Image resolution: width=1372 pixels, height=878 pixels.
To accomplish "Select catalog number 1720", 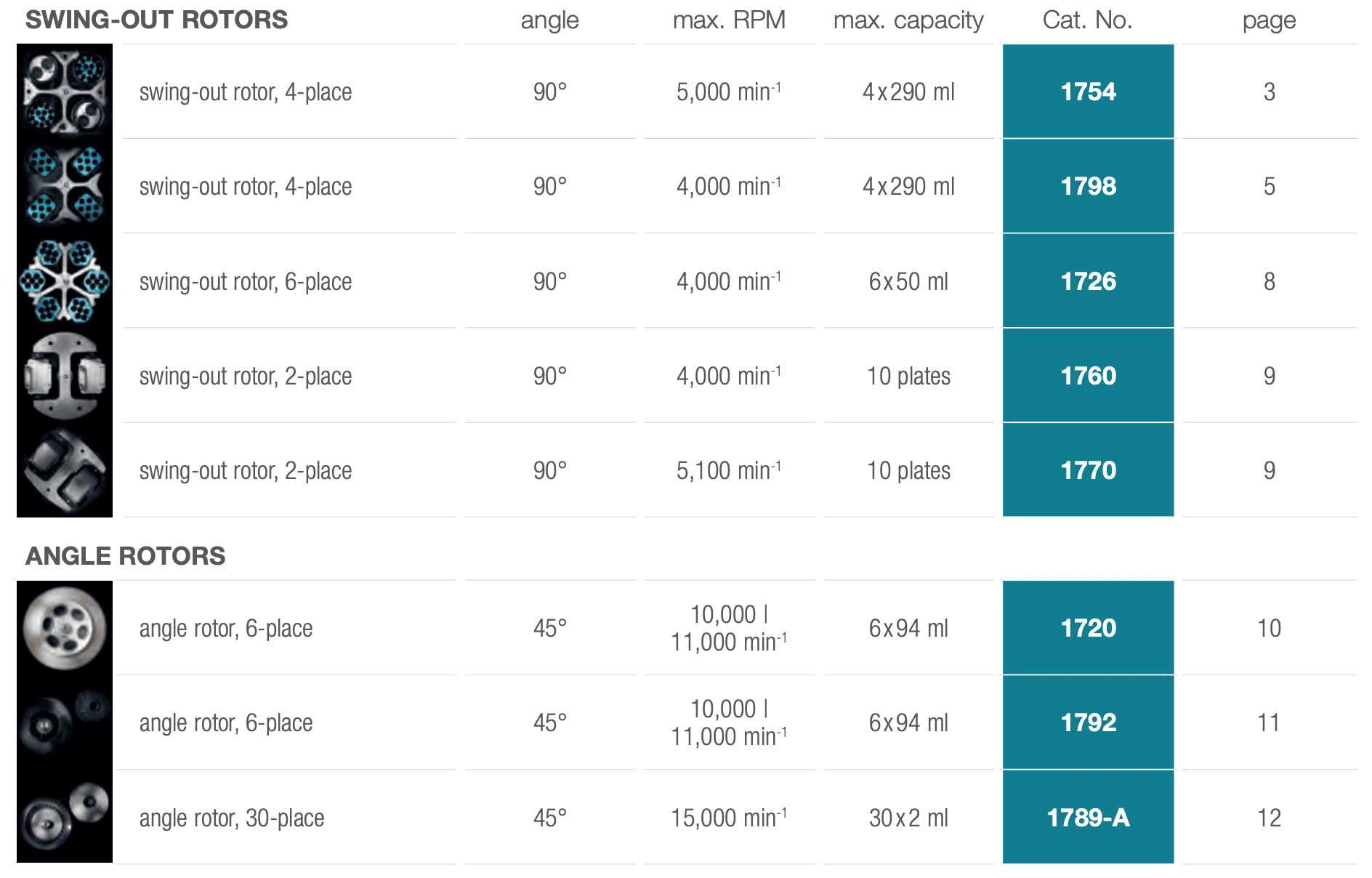I will (x=1088, y=628).
